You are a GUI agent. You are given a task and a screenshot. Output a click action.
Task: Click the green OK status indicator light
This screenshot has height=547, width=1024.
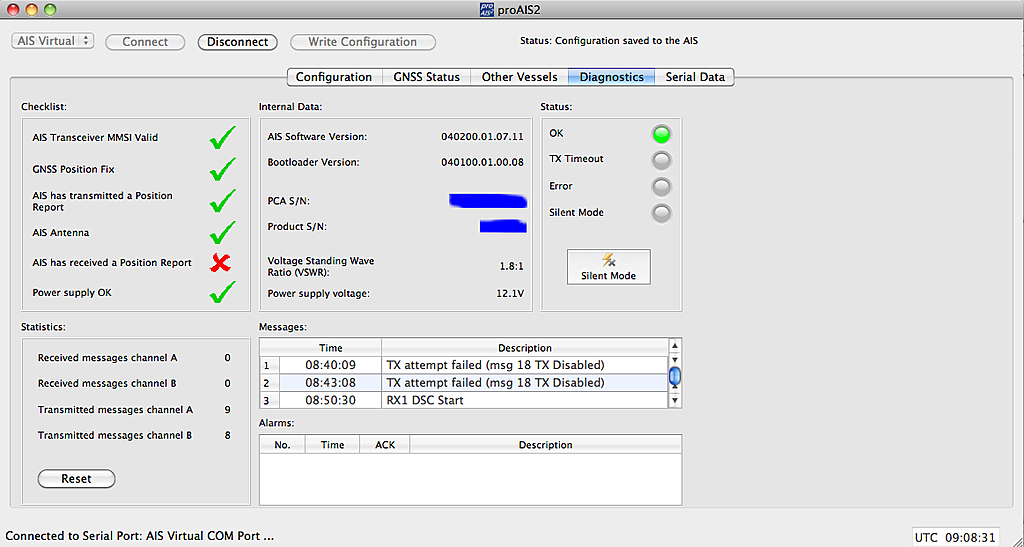[x=662, y=134]
